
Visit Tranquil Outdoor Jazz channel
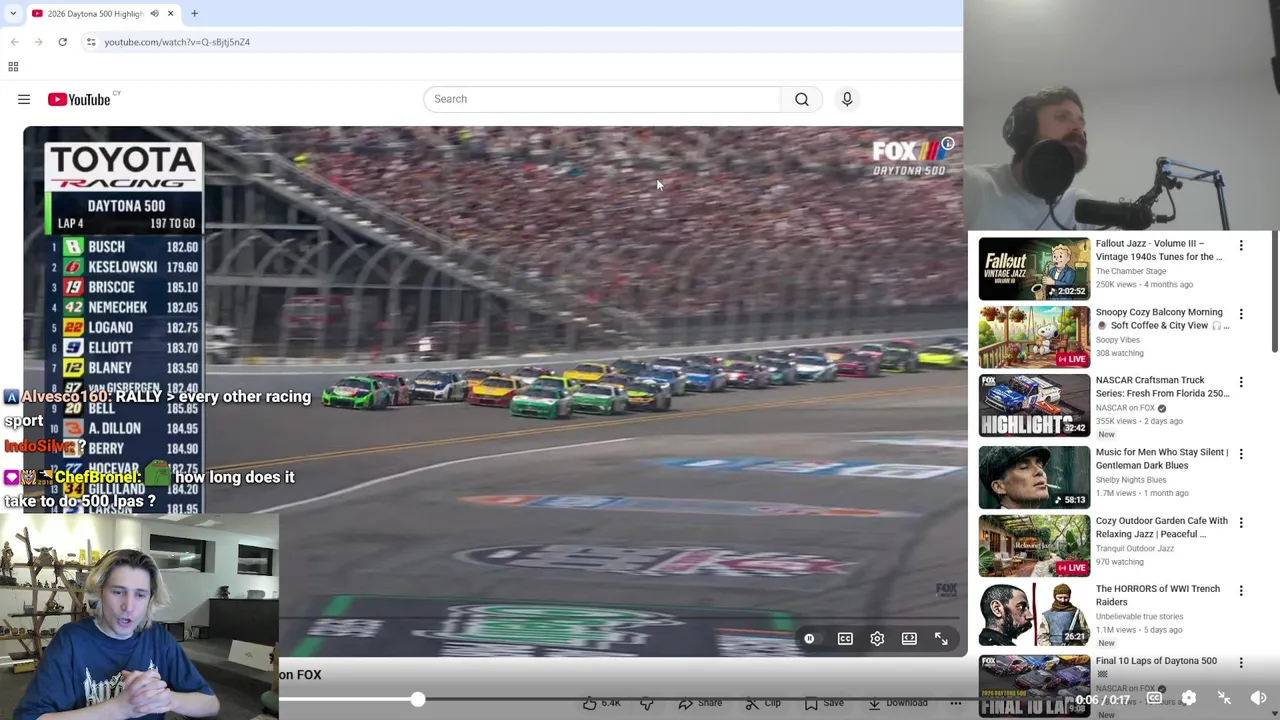(x=1134, y=549)
